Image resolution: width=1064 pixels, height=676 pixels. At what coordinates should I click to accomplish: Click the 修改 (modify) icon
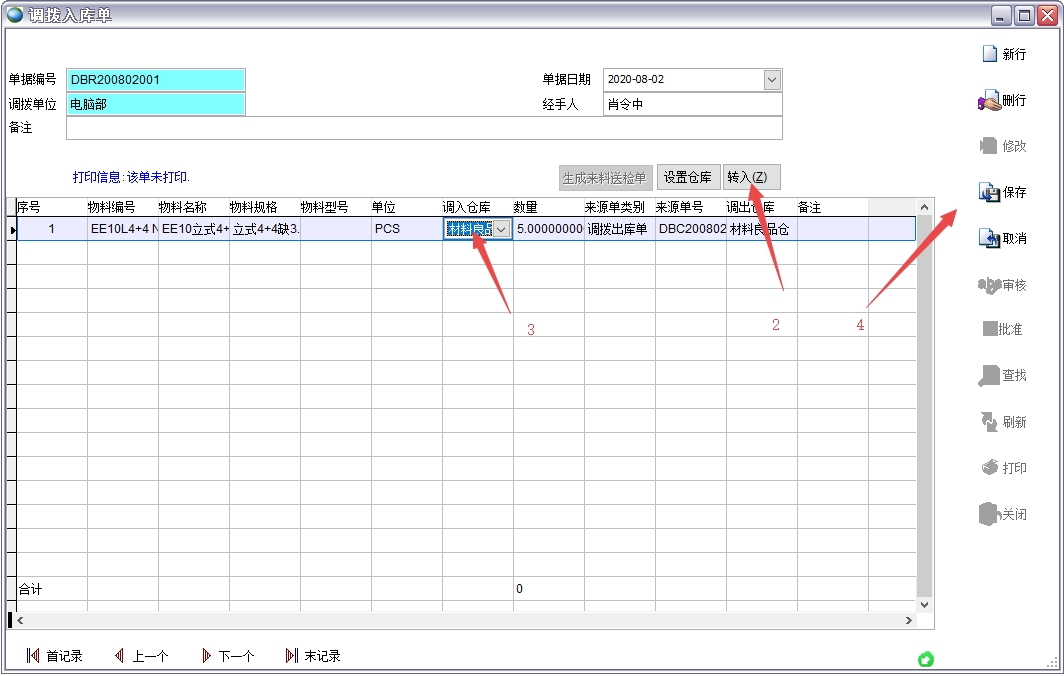(x=988, y=146)
